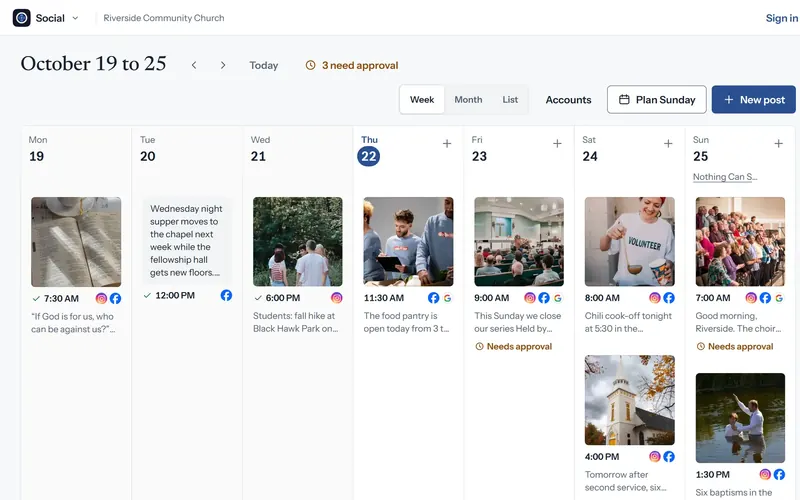The height and width of the screenshot is (500, 800).
Task: Click Facebook icon on 1:30 PM Sunday post
Action: click(x=779, y=474)
